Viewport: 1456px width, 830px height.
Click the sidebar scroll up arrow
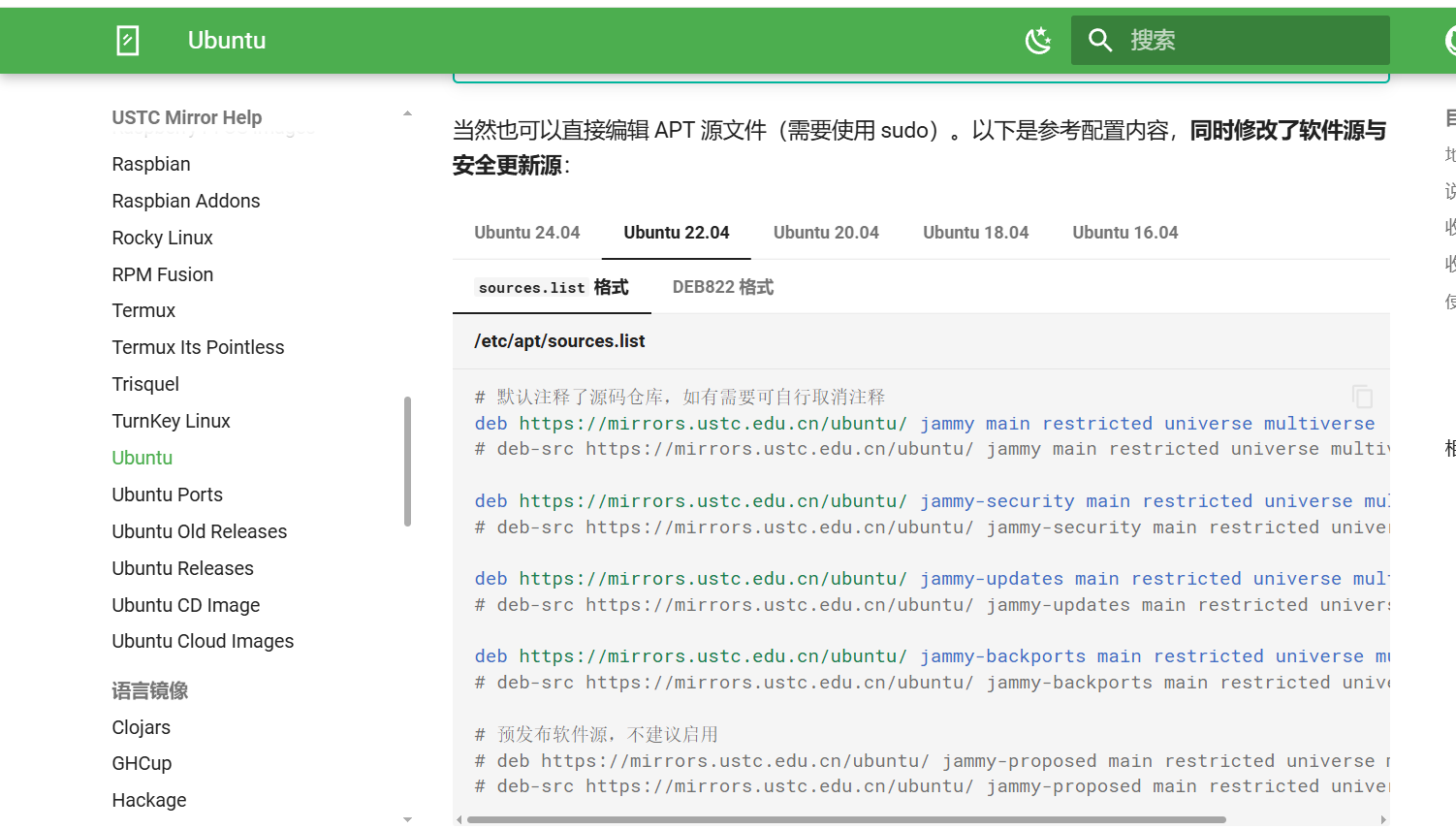407,113
